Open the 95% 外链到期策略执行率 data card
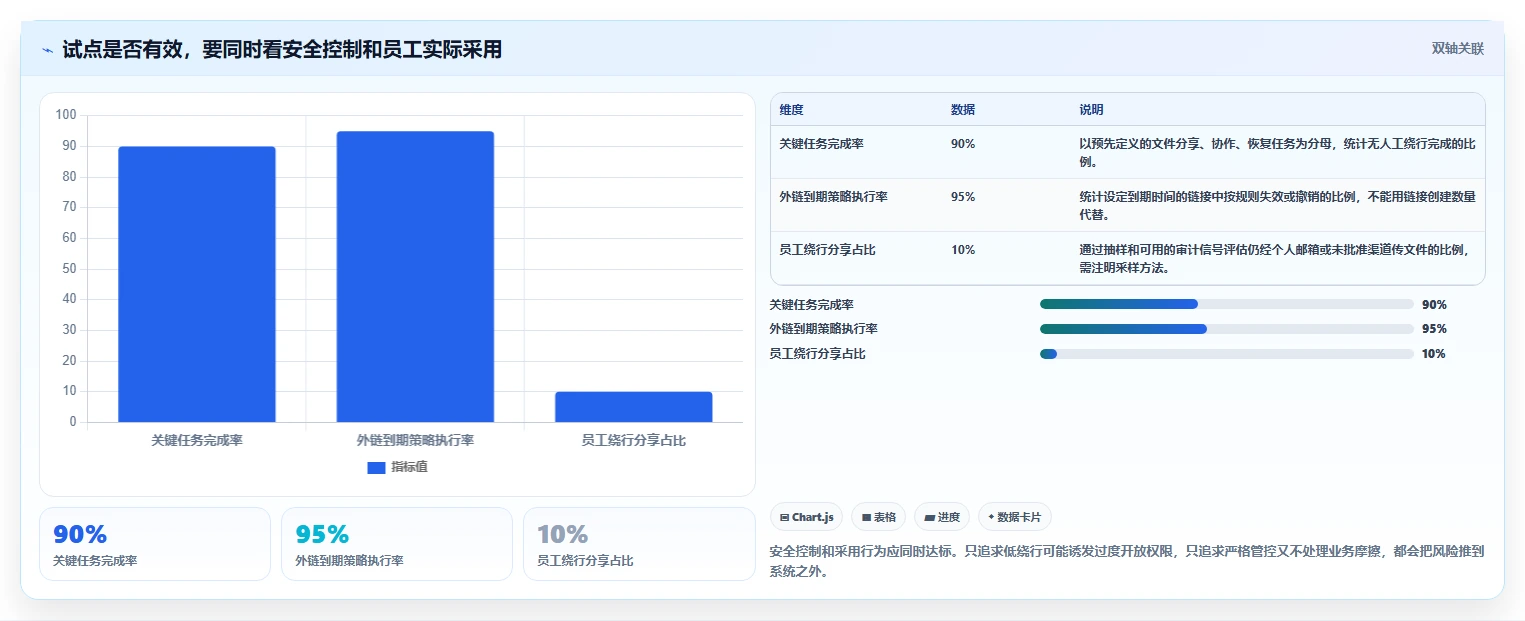 tap(397, 544)
